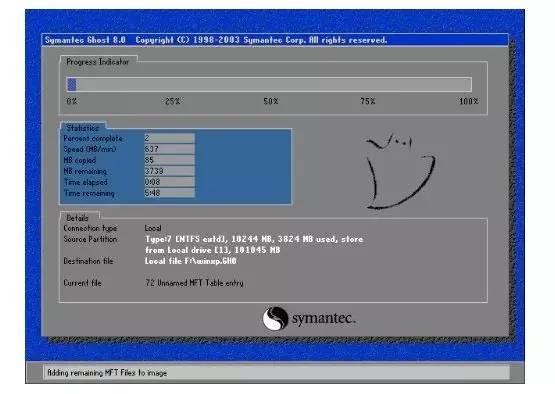Image resolution: width=555 pixels, height=394 pixels.
Task: Click the 'symantec.' wordmark text
Action: click(x=324, y=318)
